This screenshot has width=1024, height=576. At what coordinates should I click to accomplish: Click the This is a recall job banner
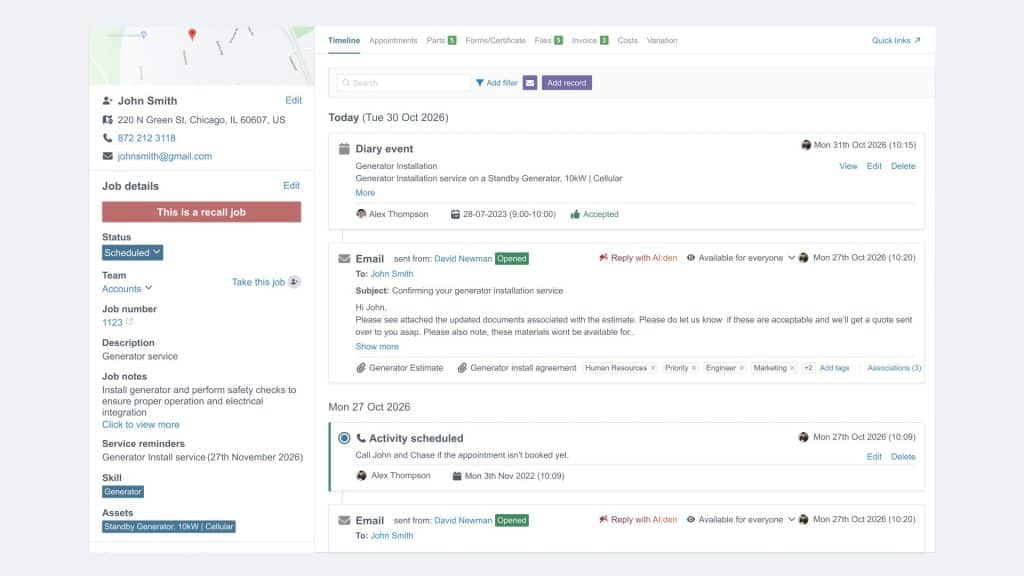201,212
